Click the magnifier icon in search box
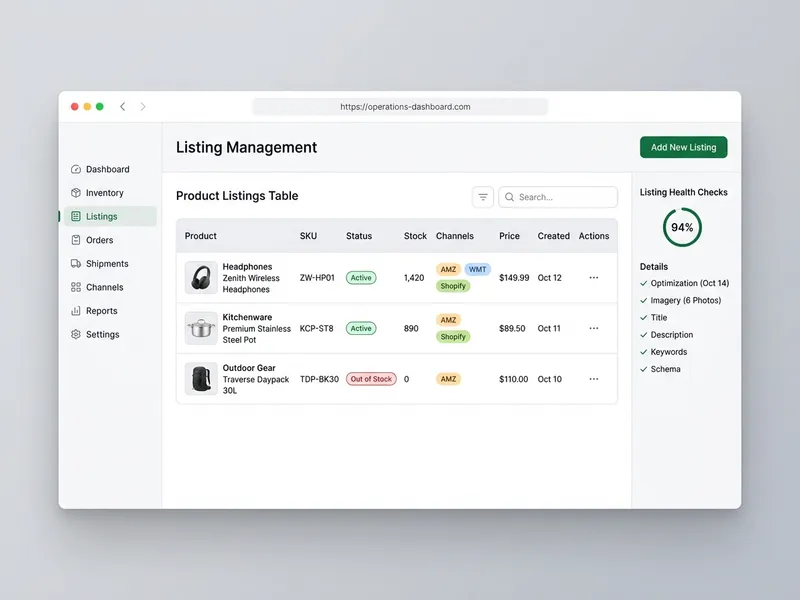 pos(509,197)
